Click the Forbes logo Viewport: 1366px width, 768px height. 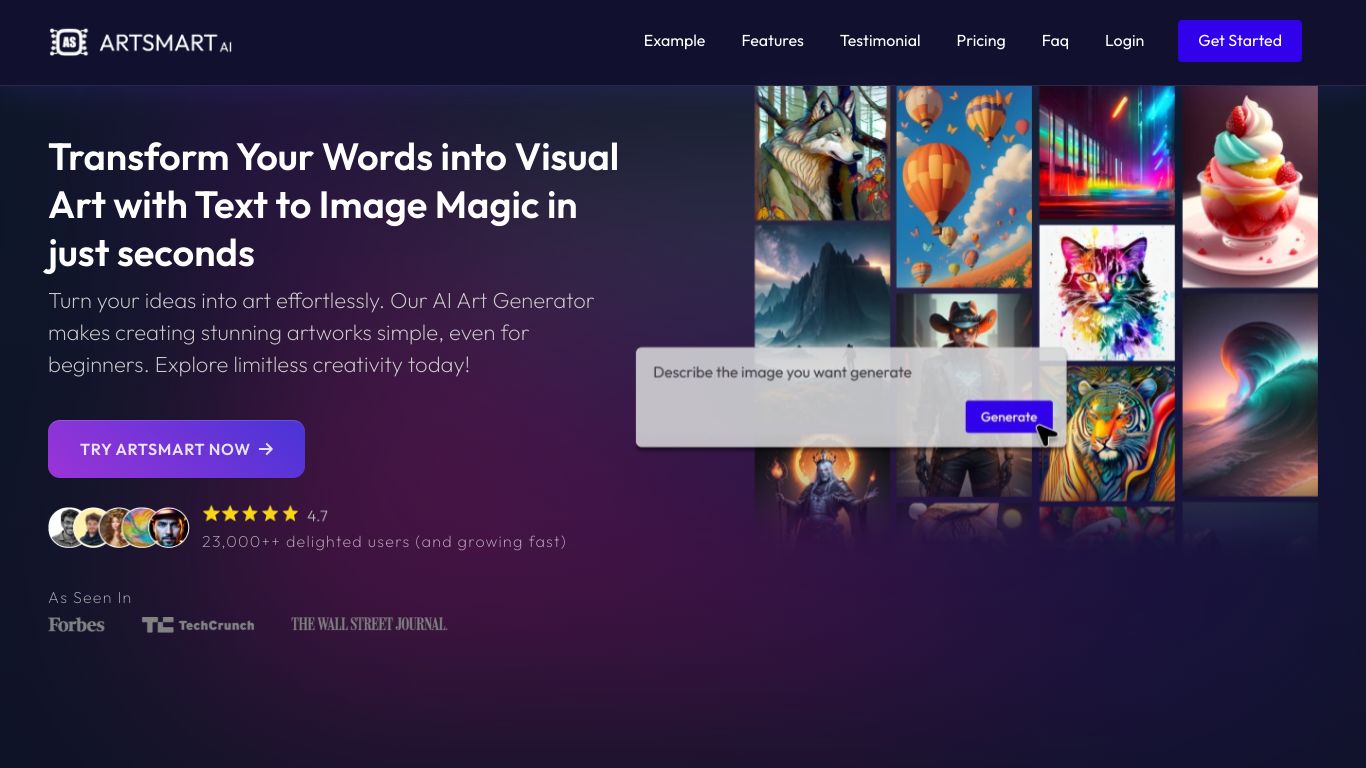pyautogui.click(x=76, y=625)
